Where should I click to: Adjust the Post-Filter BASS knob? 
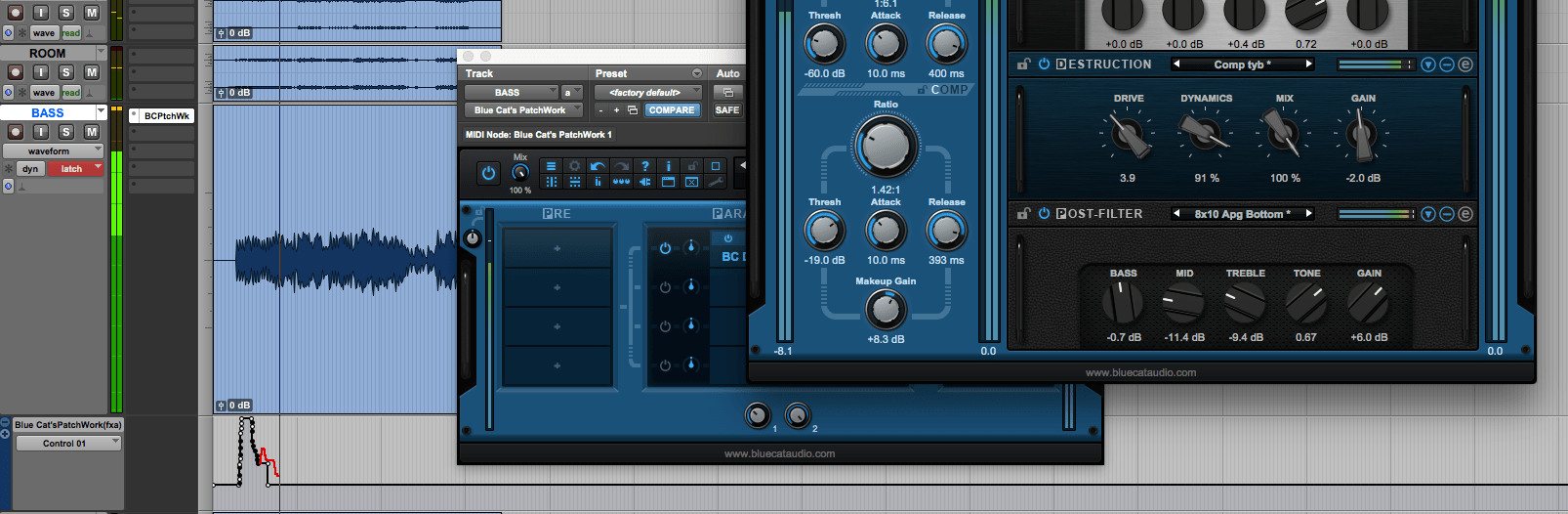pyautogui.click(x=1122, y=303)
